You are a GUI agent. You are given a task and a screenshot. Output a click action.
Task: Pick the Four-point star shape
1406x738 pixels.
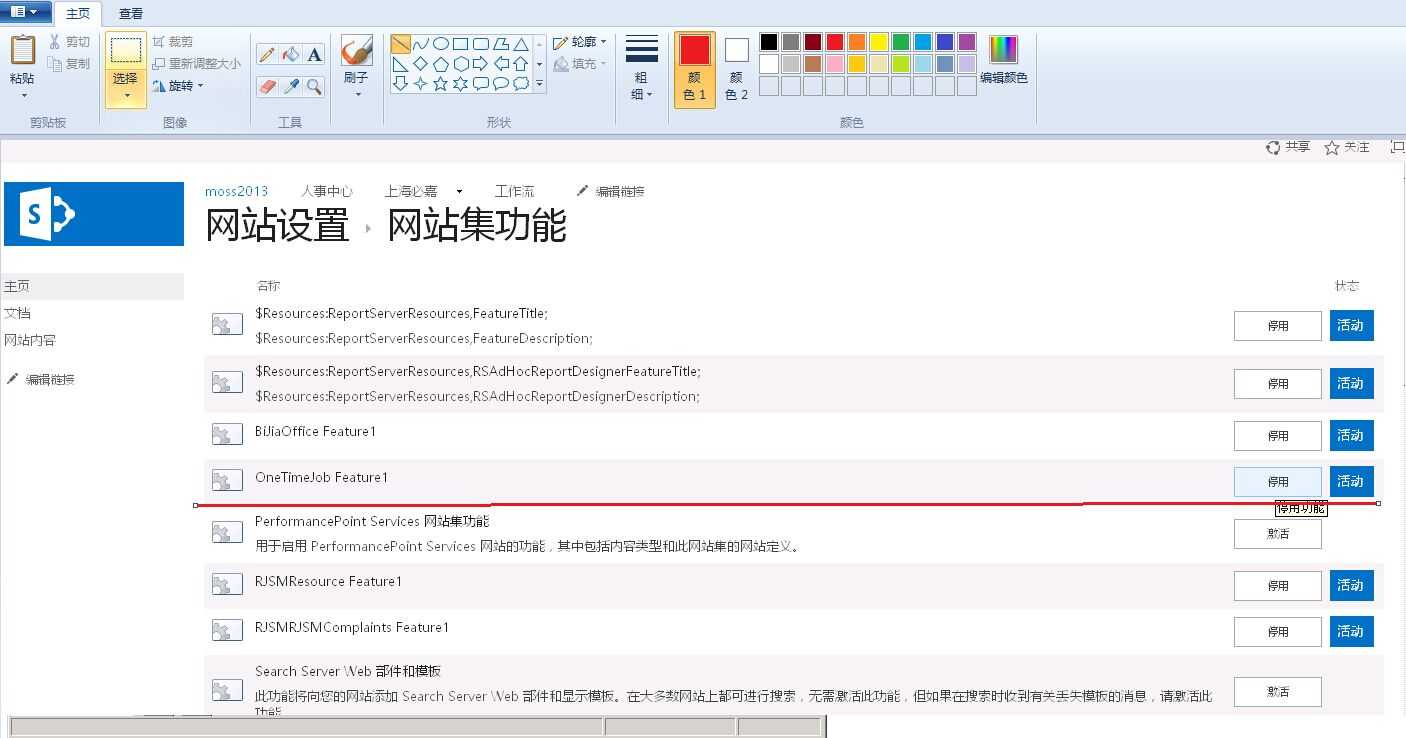[420, 84]
